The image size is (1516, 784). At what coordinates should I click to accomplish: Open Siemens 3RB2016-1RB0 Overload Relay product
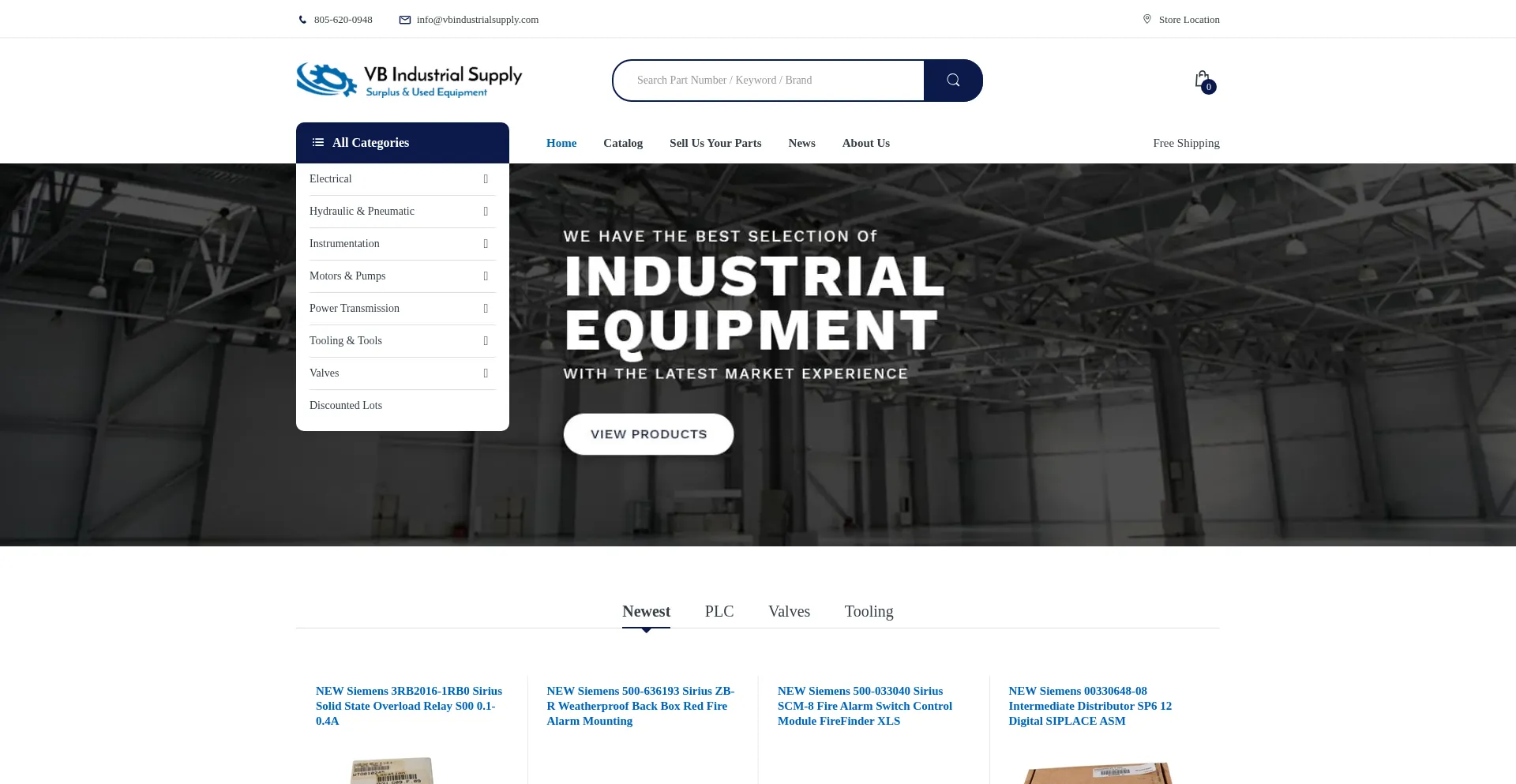(409, 706)
